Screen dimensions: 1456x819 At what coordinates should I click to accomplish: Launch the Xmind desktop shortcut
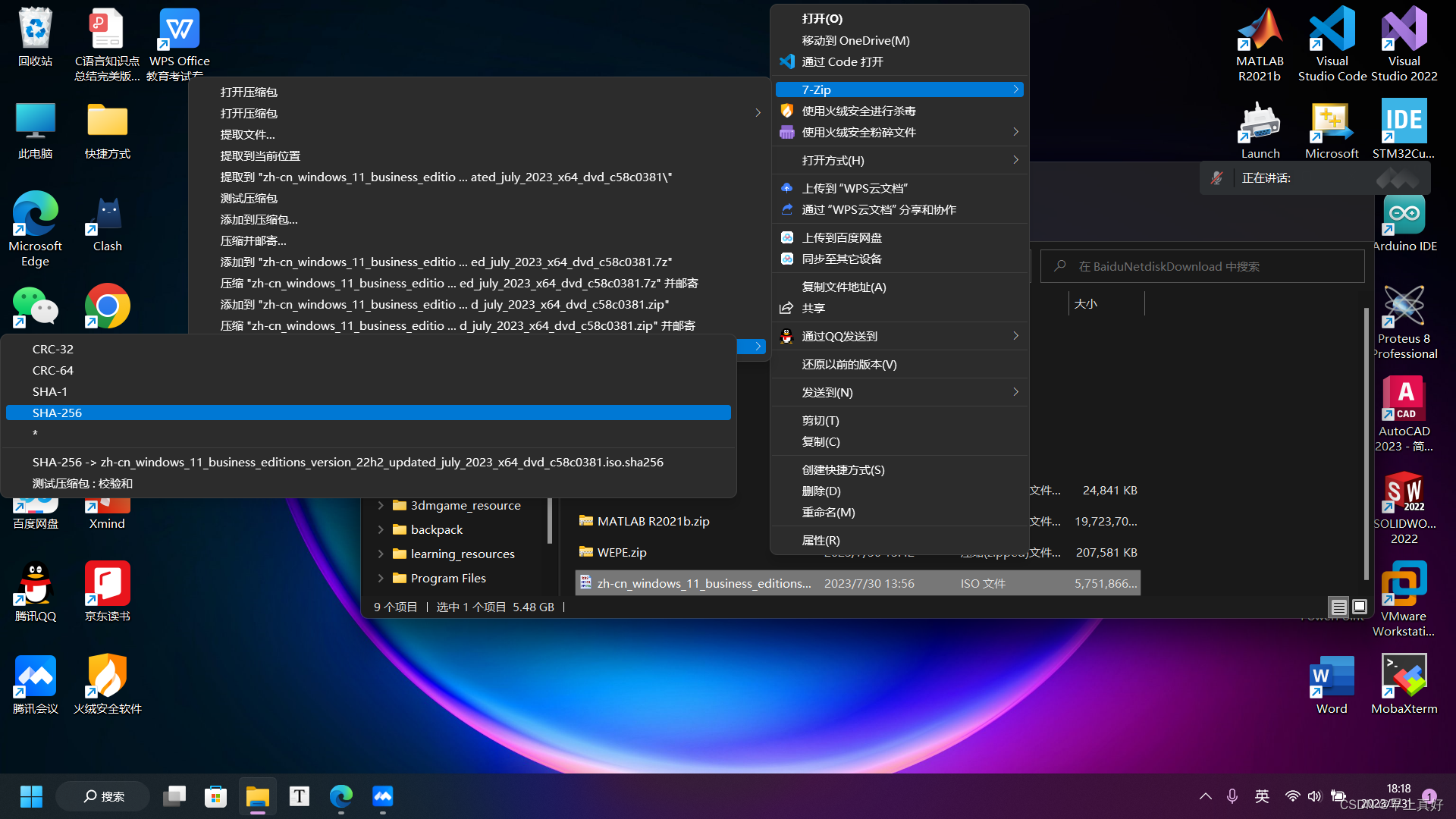click(x=107, y=507)
